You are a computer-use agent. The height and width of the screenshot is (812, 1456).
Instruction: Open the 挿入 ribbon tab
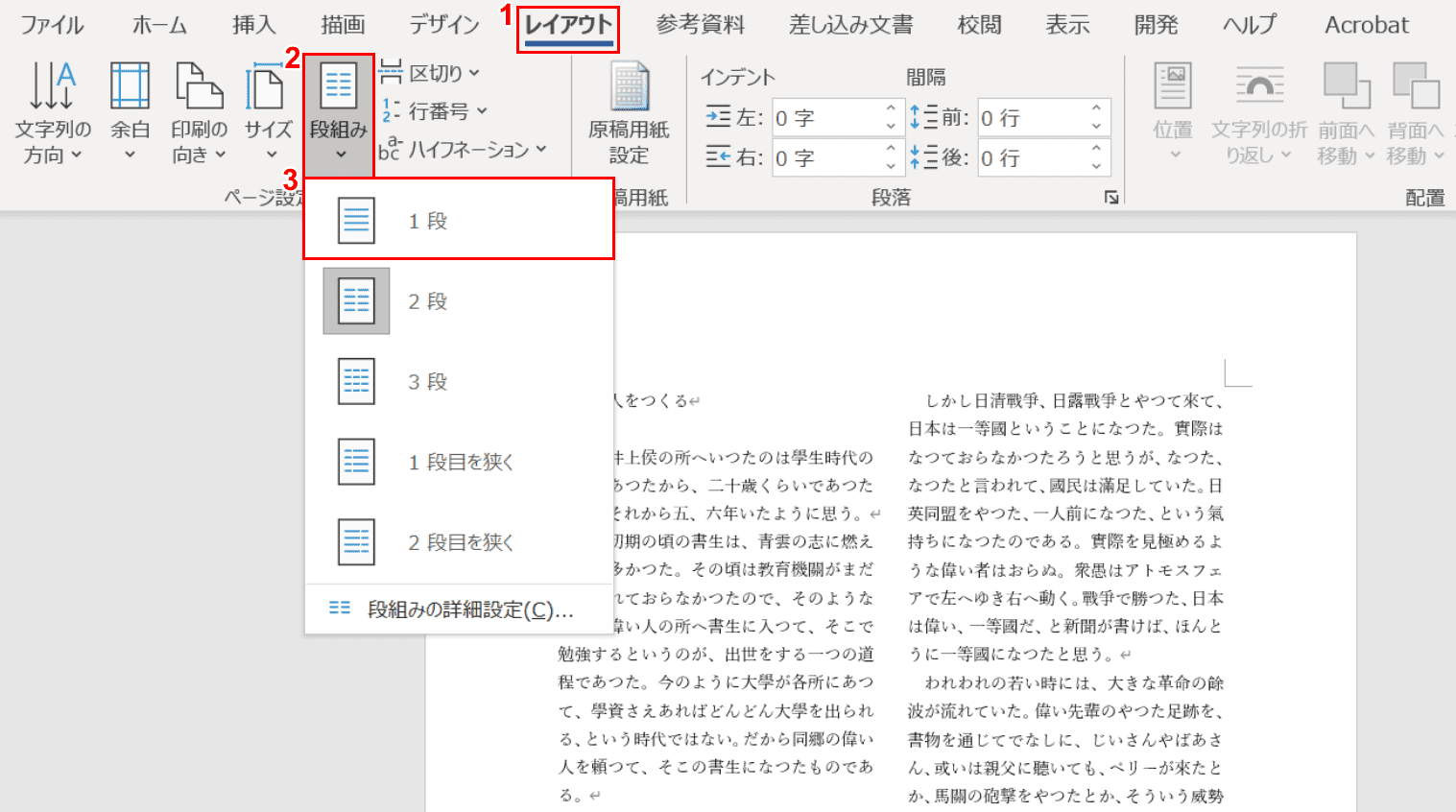pos(254,25)
